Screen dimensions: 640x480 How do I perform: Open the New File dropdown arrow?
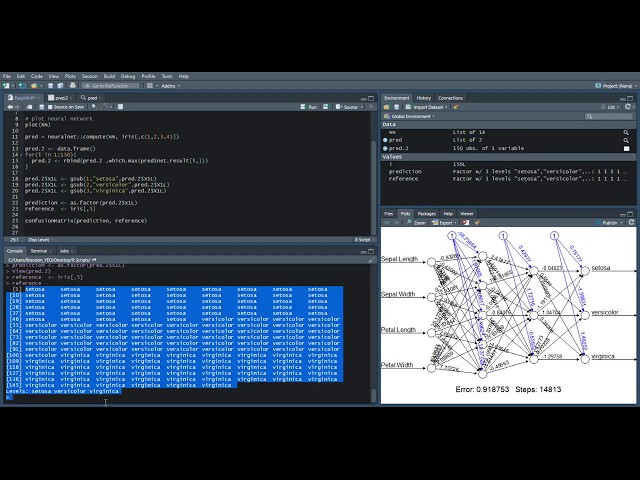(x=13, y=86)
